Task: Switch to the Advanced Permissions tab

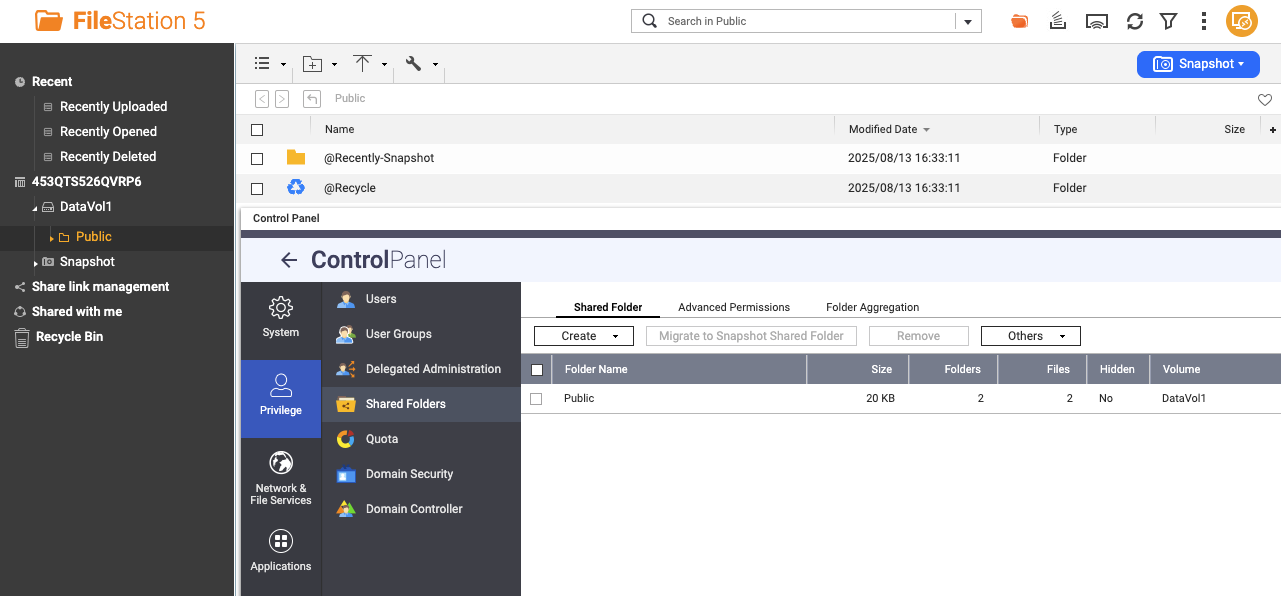Action: (x=733, y=307)
